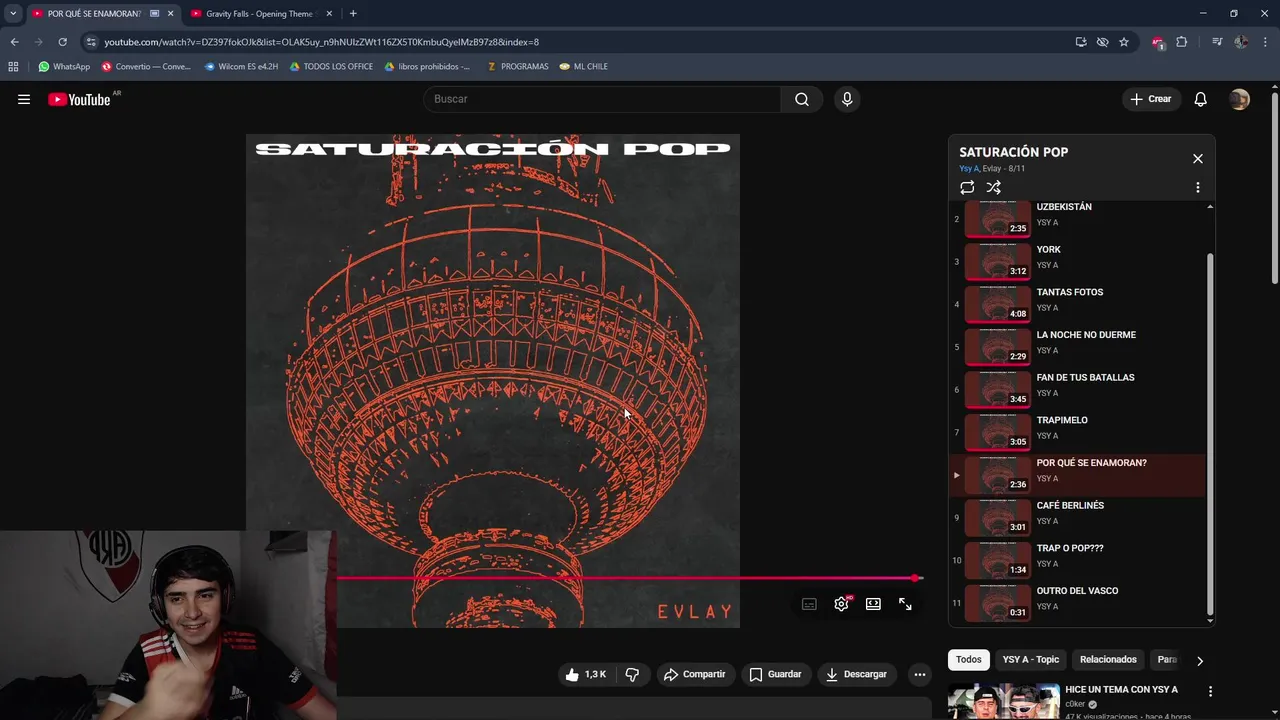The height and width of the screenshot is (720, 1280).
Task: Start voice search with the microphone
Action: (847, 99)
